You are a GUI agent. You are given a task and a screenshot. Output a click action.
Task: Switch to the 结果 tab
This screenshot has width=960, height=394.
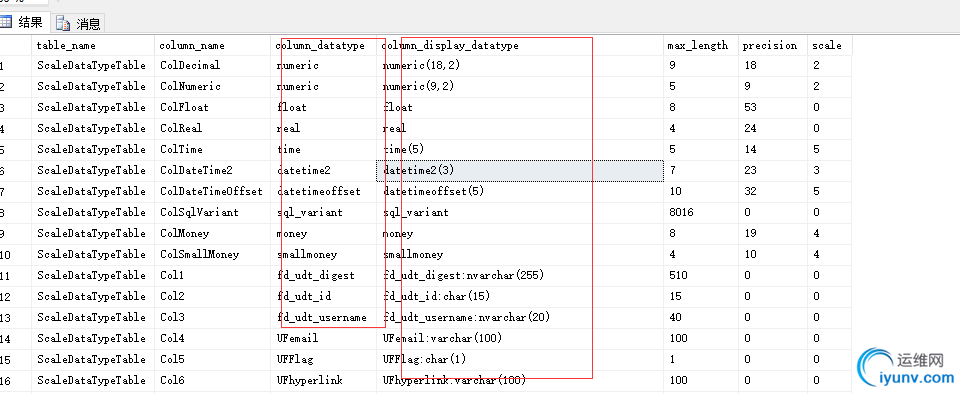23,23
